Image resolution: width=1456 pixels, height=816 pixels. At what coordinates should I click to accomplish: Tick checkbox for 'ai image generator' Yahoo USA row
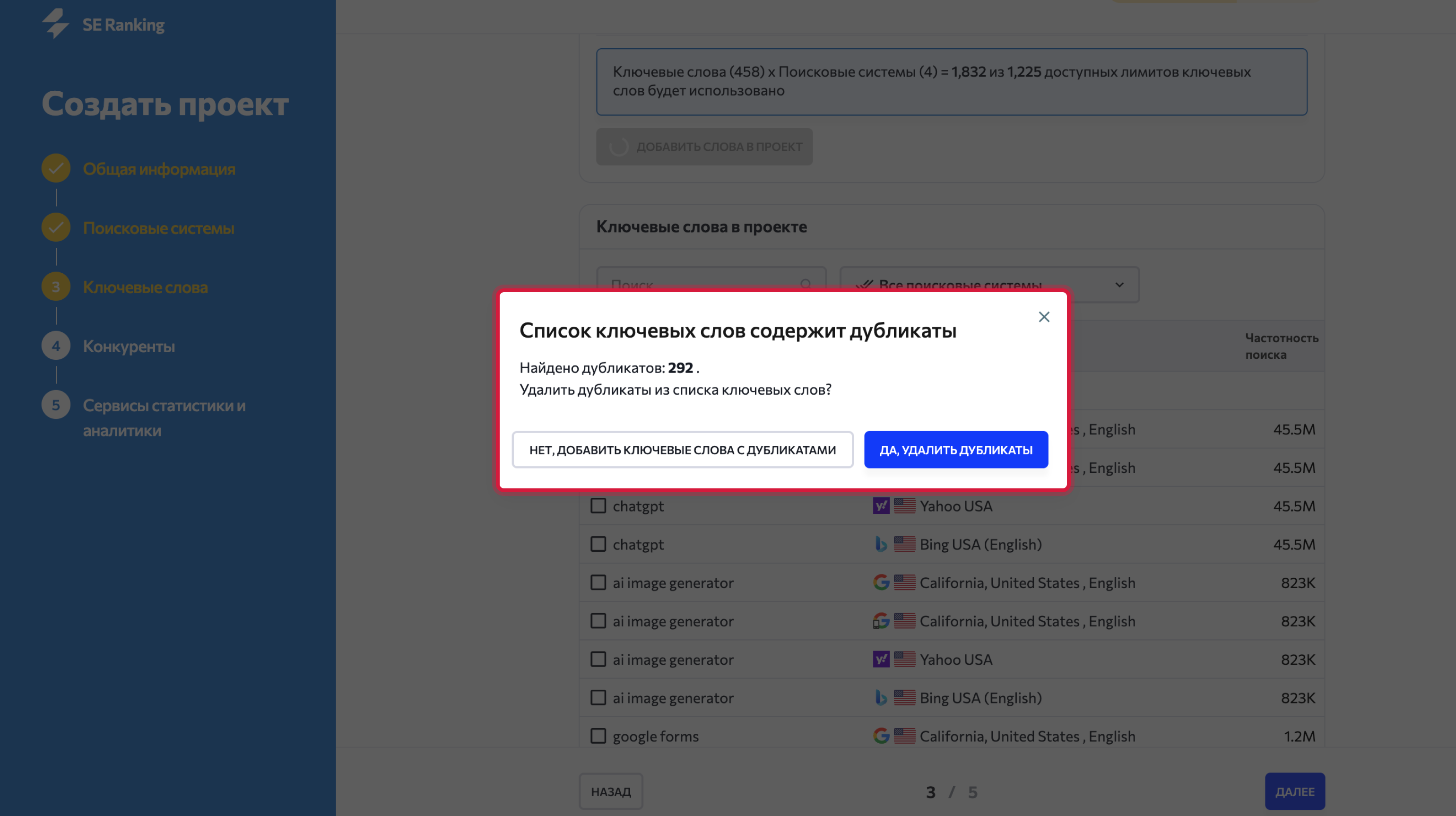click(598, 660)
